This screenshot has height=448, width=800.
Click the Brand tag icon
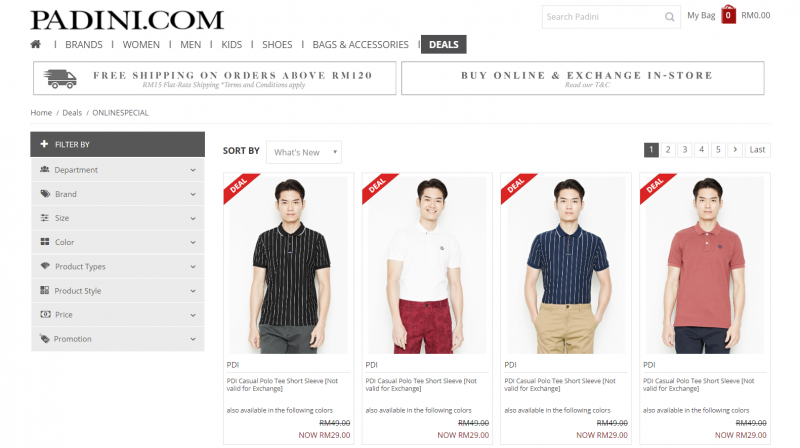click(45, 194)
